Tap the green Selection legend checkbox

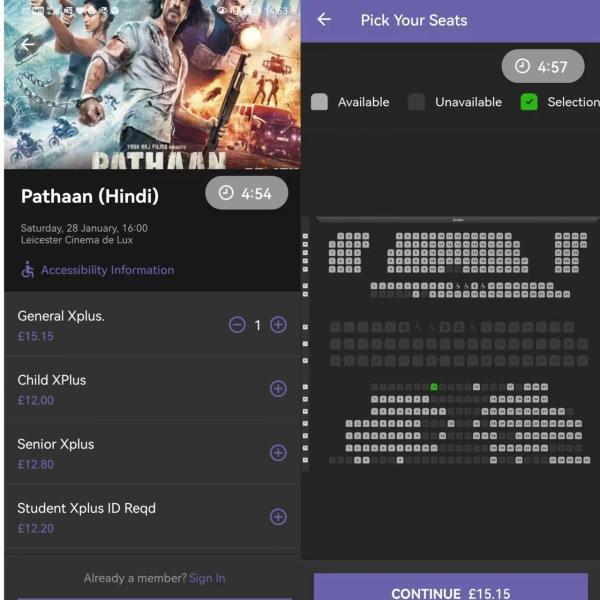tap(529, 102)
